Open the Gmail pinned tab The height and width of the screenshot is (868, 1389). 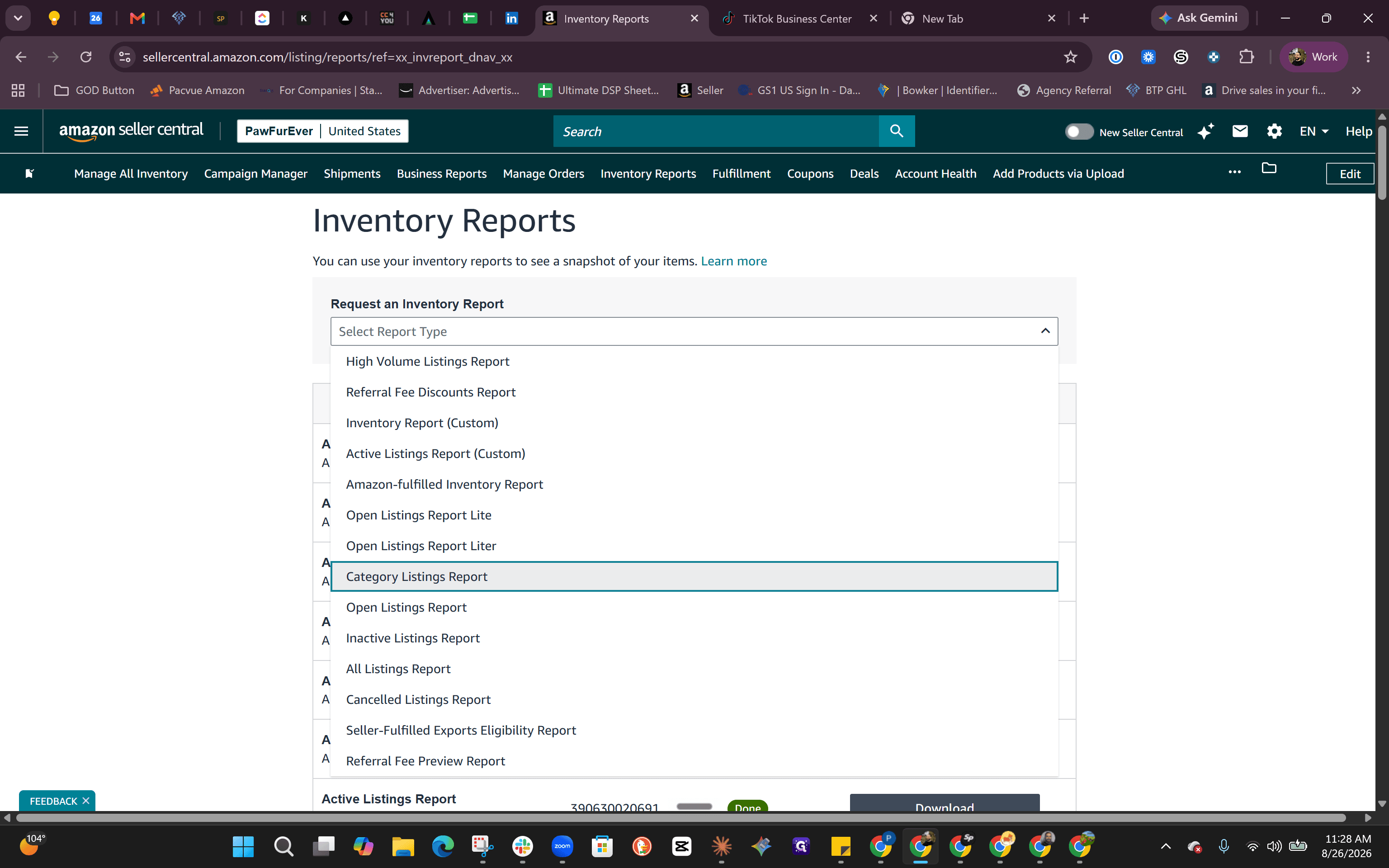click(137, 19)
